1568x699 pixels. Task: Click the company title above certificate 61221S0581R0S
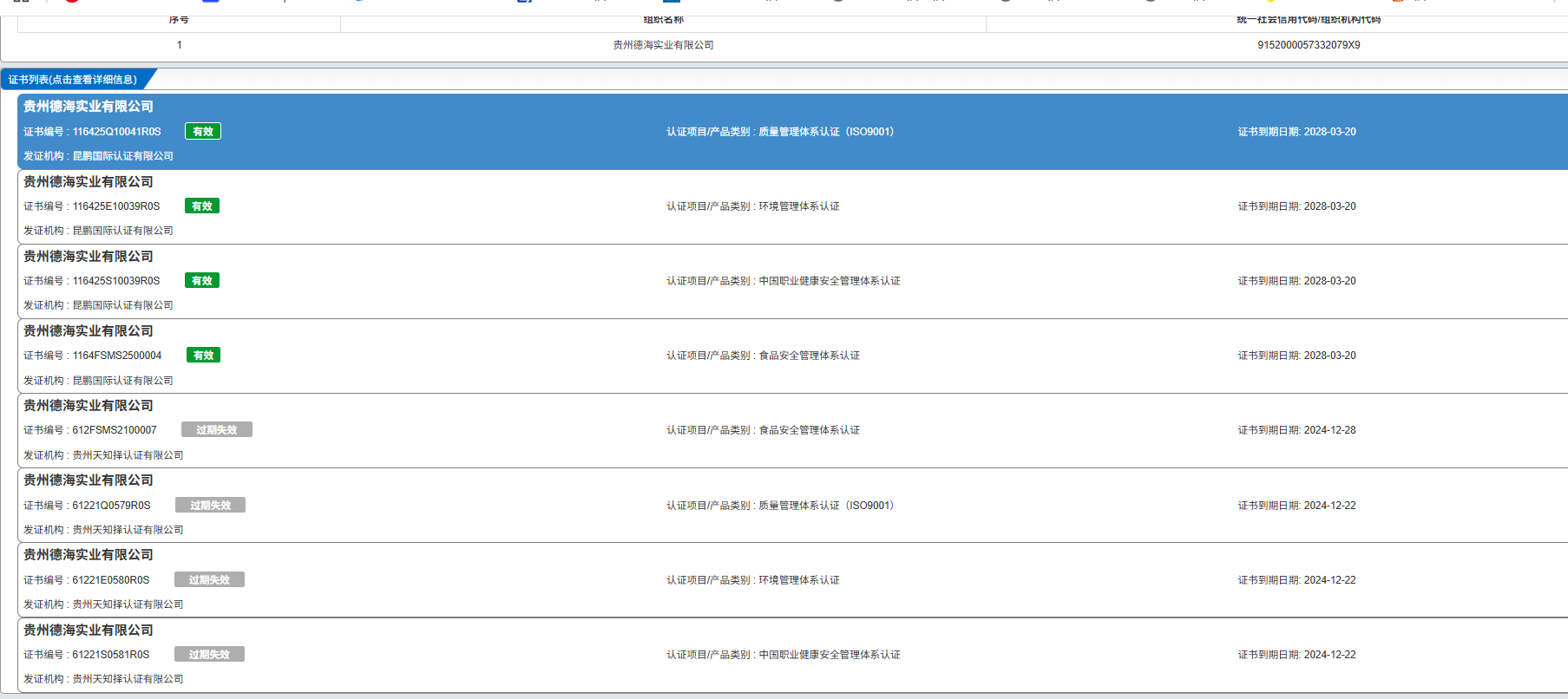click(89, 630)
